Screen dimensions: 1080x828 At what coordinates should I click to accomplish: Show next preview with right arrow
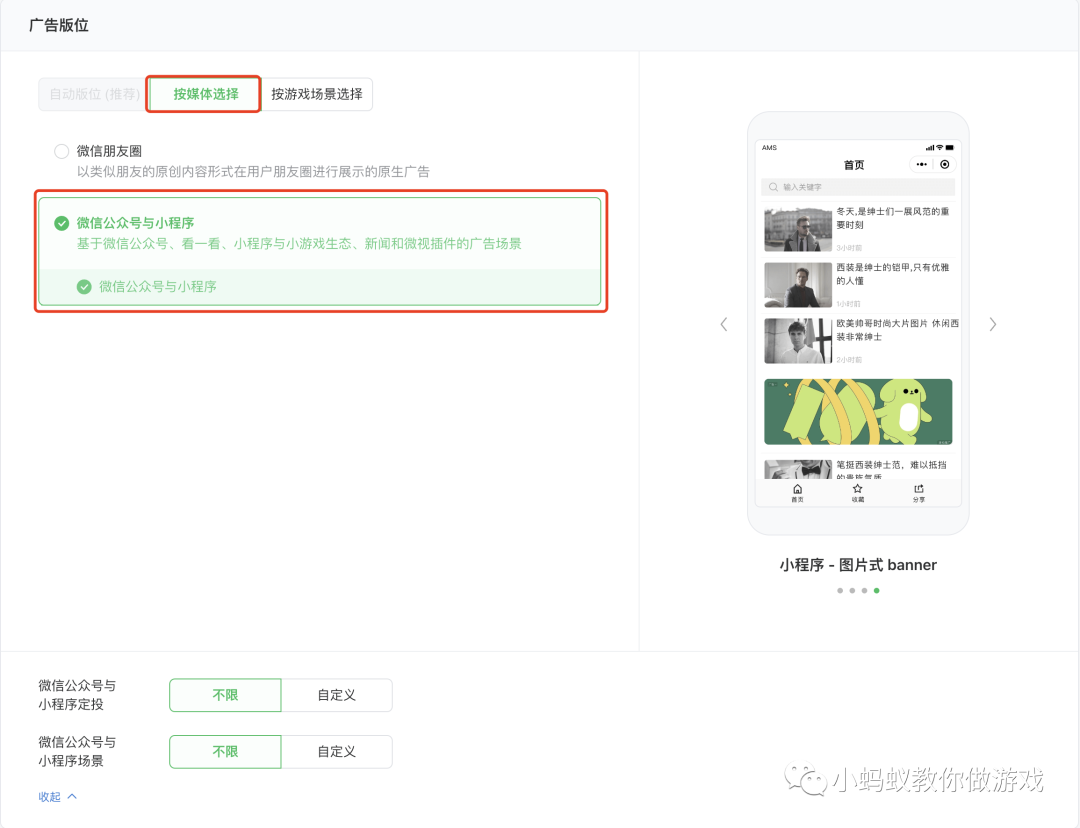[x=993, y=324]
